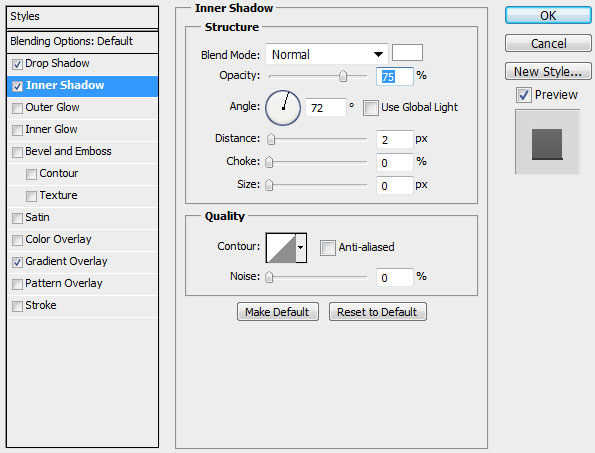This screenshot has width=595, height=453.
Task: Click the Distance slider handle
Action: click(x=271, y=139)
